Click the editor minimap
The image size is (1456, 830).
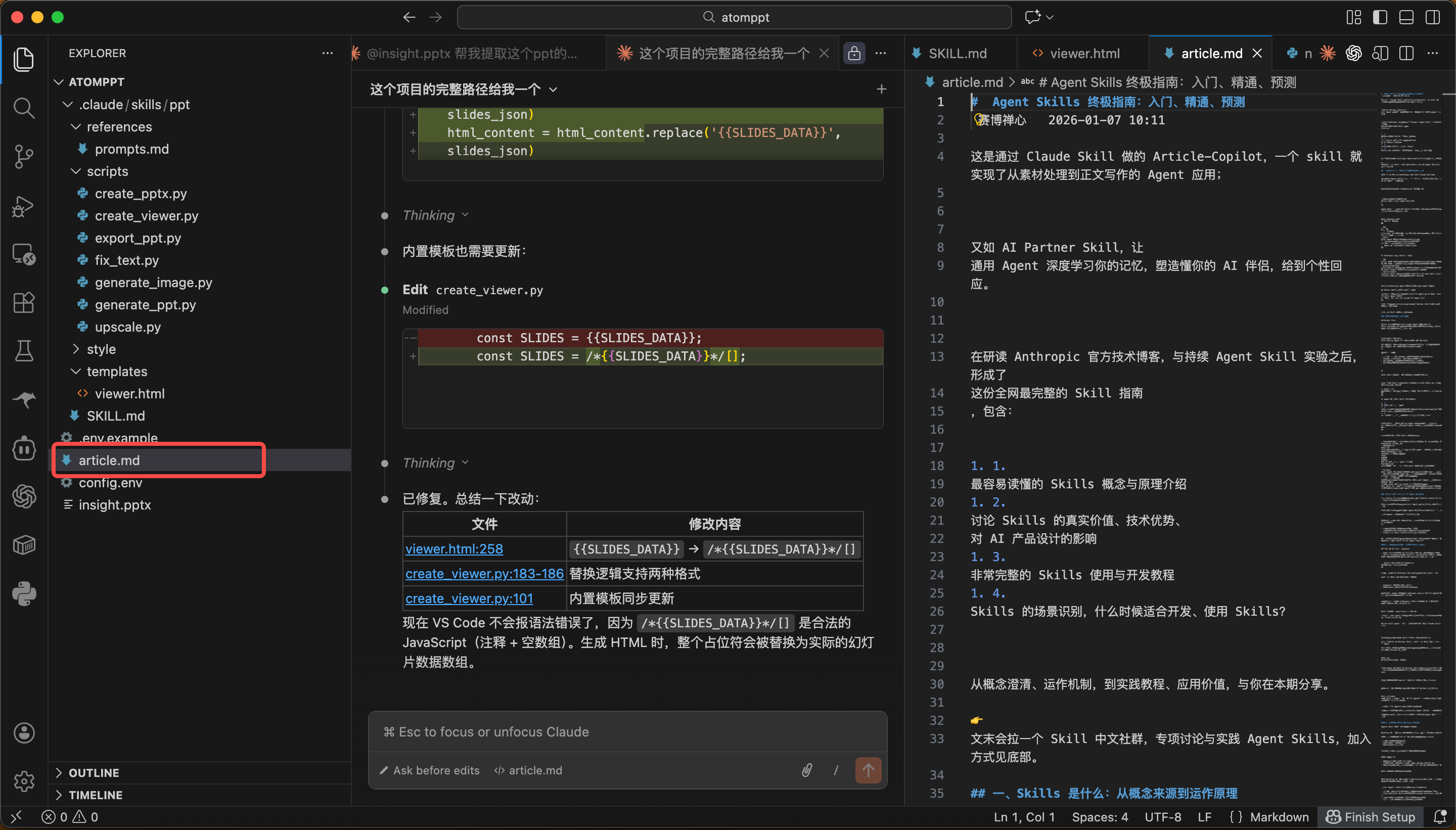(x=1410, y=447)
